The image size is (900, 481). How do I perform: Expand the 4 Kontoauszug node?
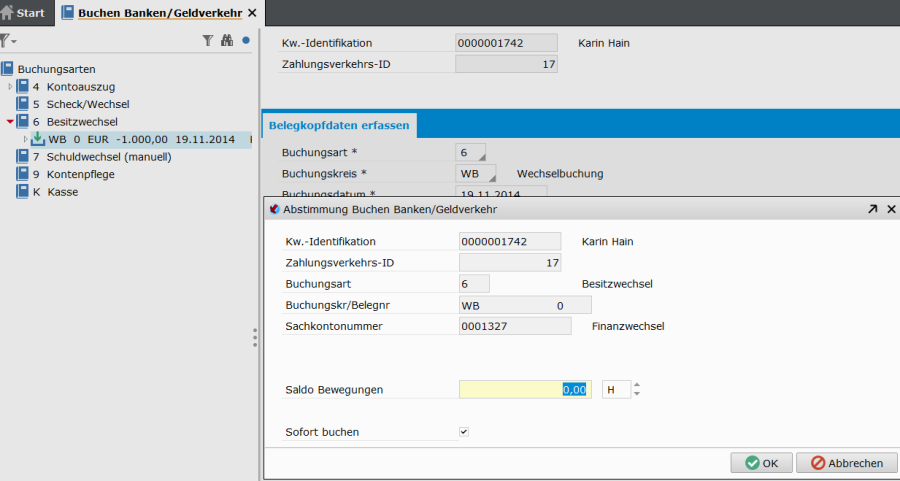point(10,87)
